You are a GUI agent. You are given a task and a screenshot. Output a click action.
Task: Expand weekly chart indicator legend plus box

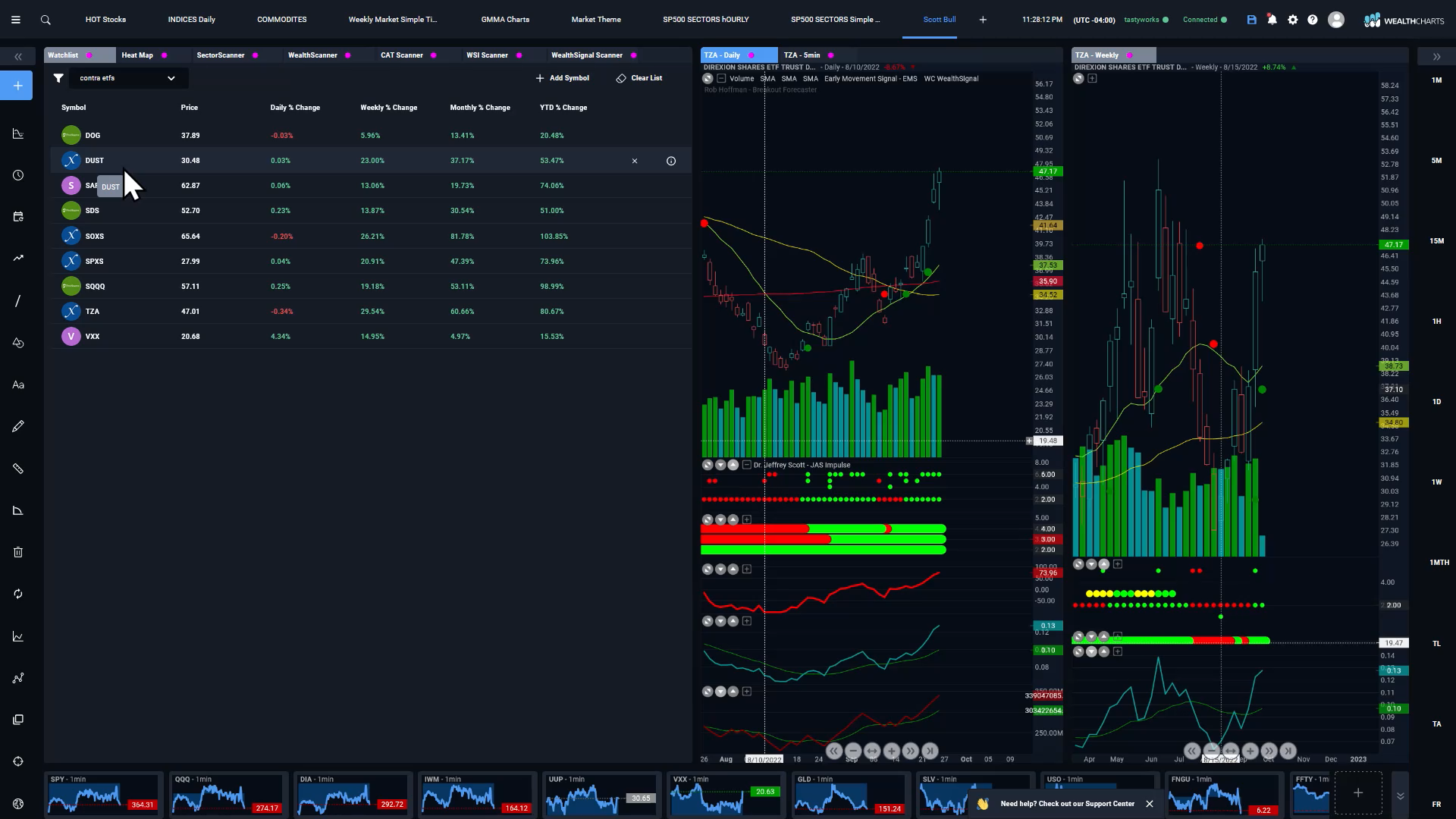[1092, 79]
